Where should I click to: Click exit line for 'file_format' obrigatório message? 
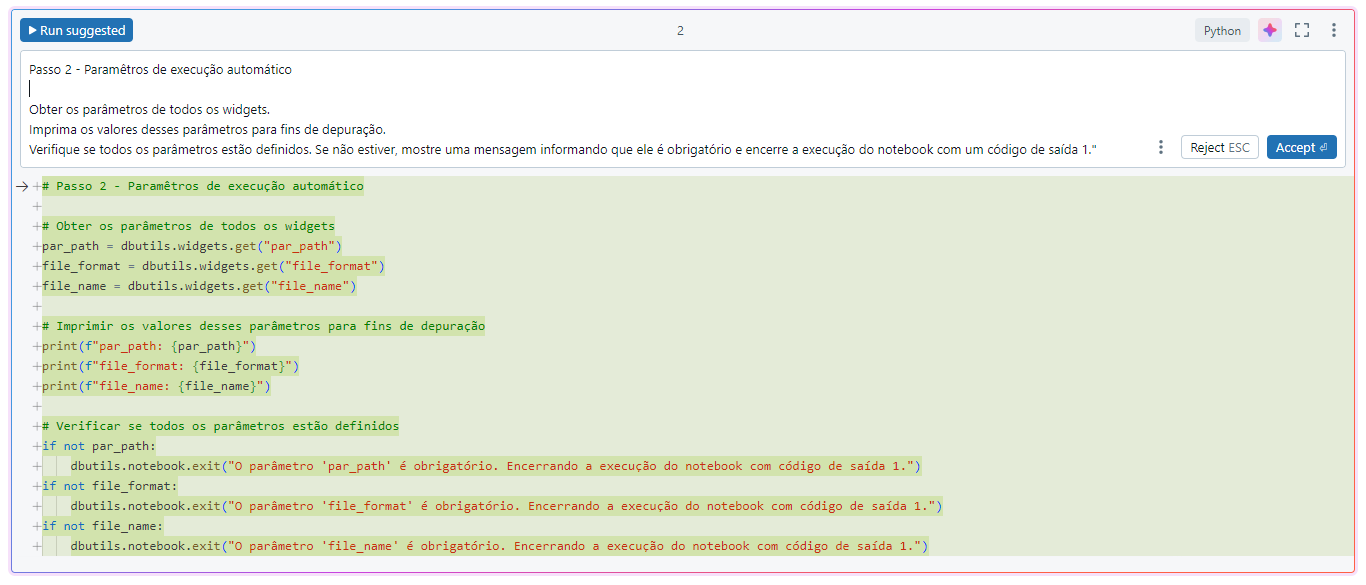click(x=507, y=506)
